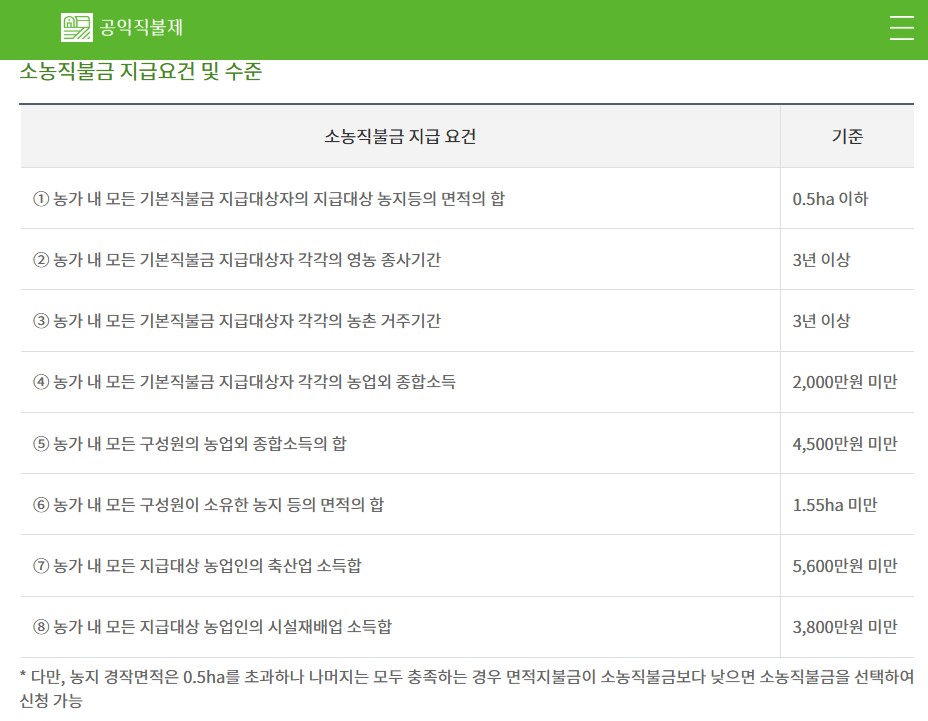Select the 2,000만원 미만 criterion cell
Viewport: 928px width, 721px height.
click(847, 382)
